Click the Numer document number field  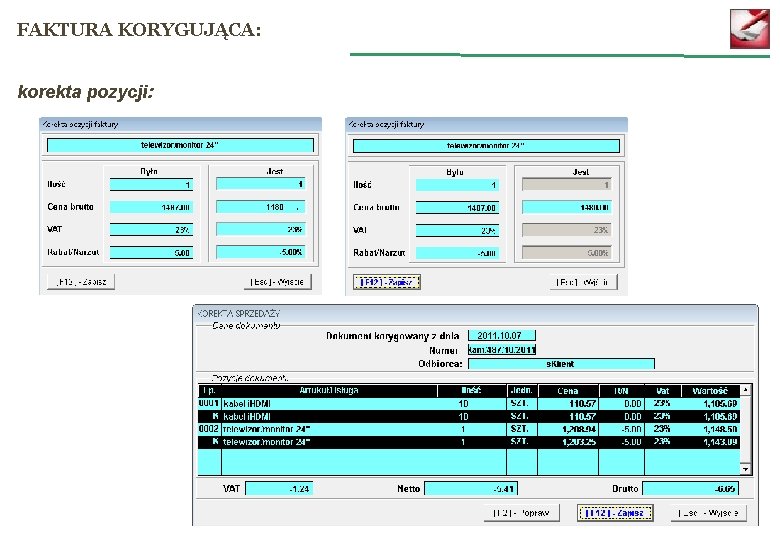(x=501, y=350)
